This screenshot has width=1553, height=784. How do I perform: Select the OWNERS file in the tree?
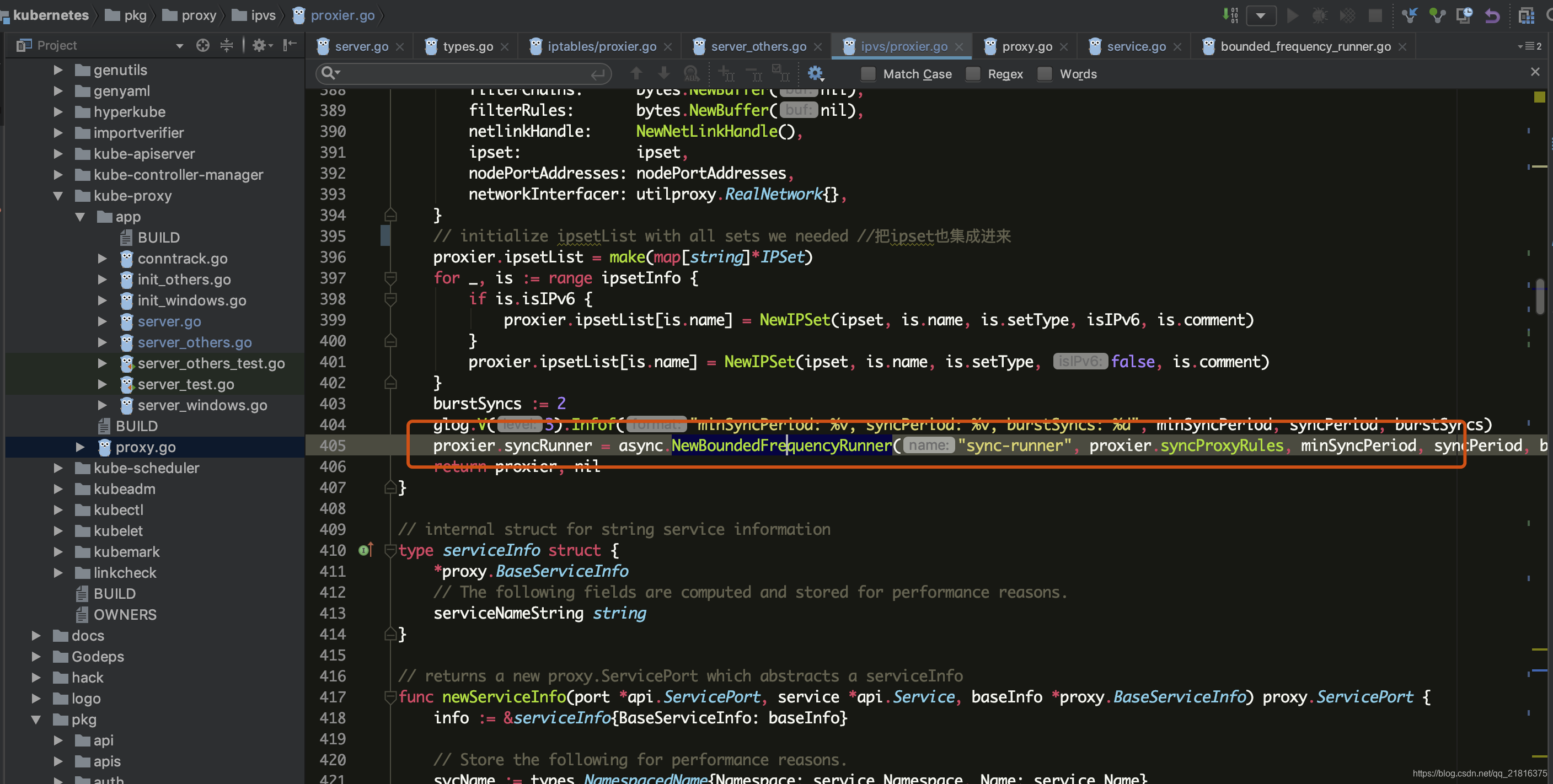click(125, 615)
